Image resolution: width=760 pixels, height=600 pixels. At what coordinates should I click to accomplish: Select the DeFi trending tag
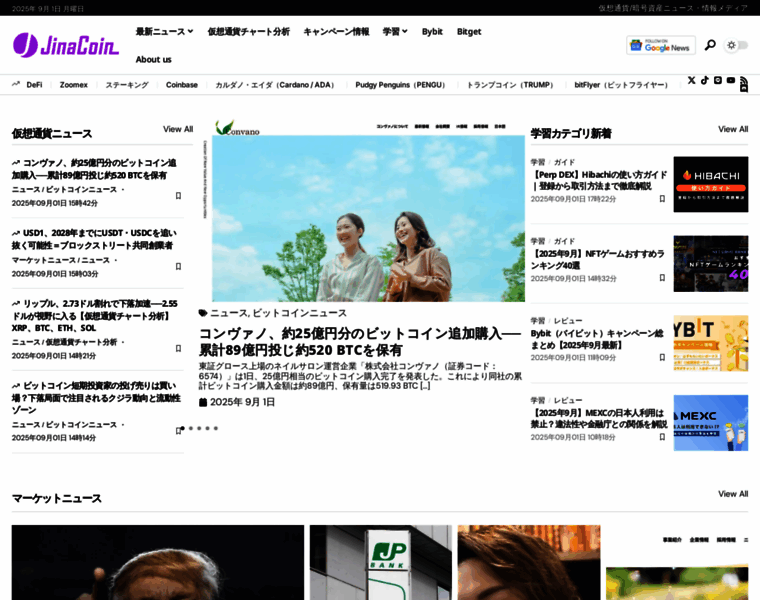(34, 85)
